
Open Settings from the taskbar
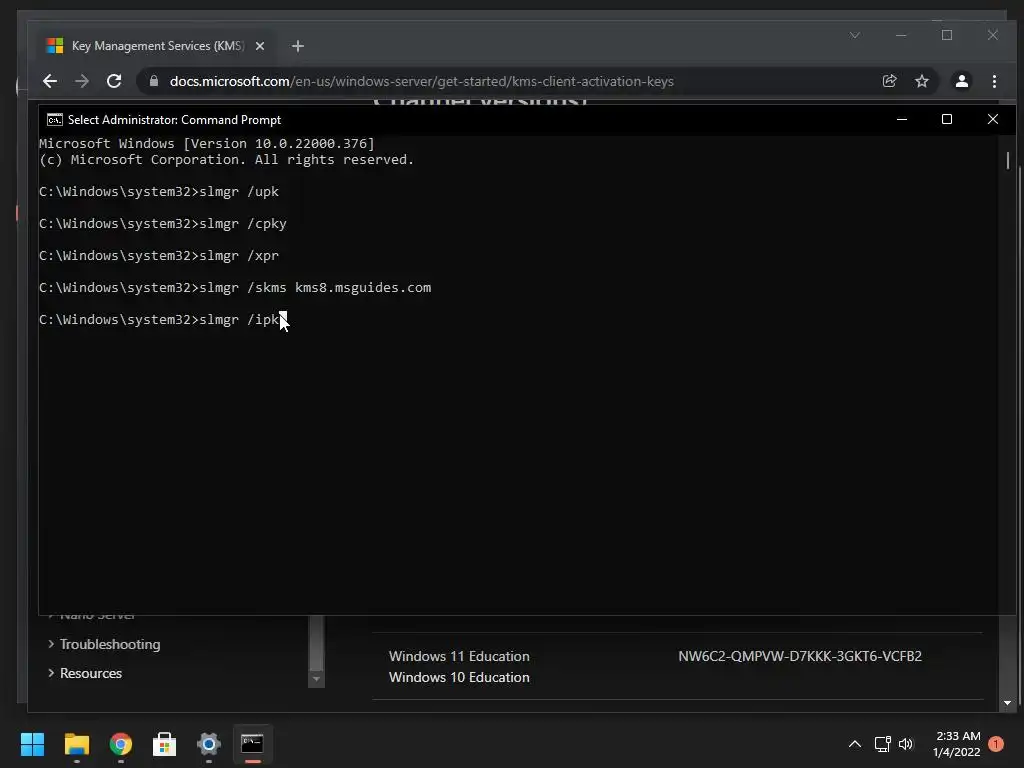[x=208, y=744]
